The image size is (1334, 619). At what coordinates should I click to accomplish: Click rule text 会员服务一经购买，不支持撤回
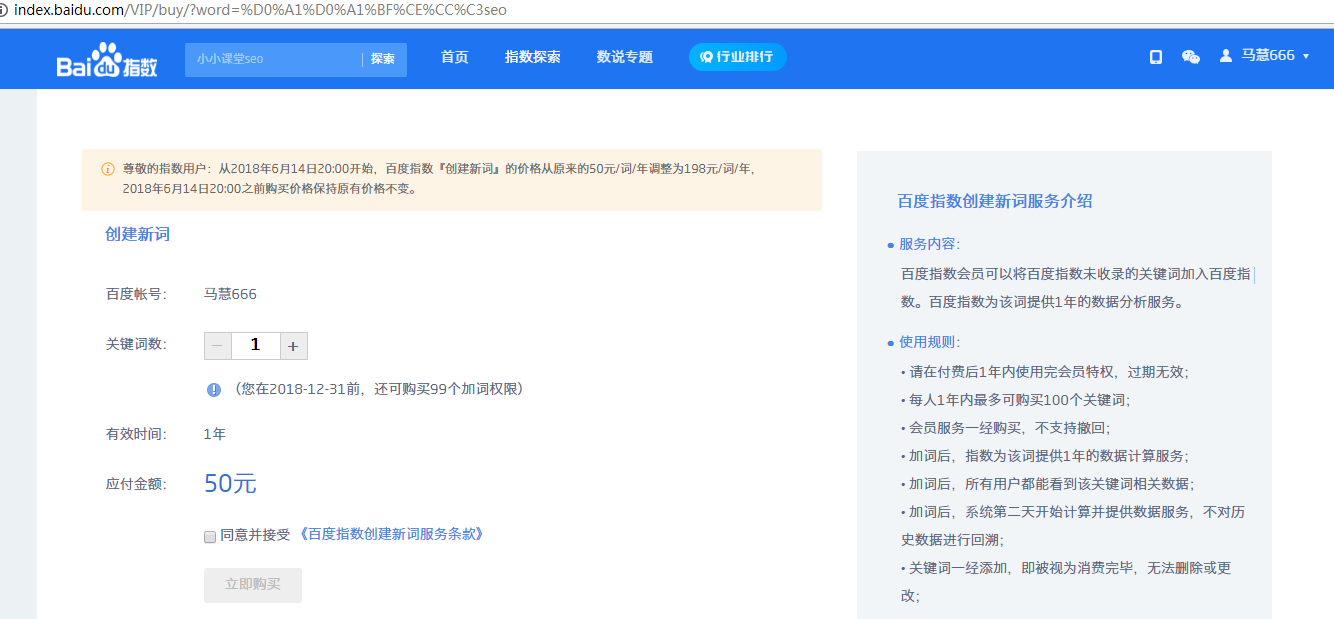(x=1010, y=428)
